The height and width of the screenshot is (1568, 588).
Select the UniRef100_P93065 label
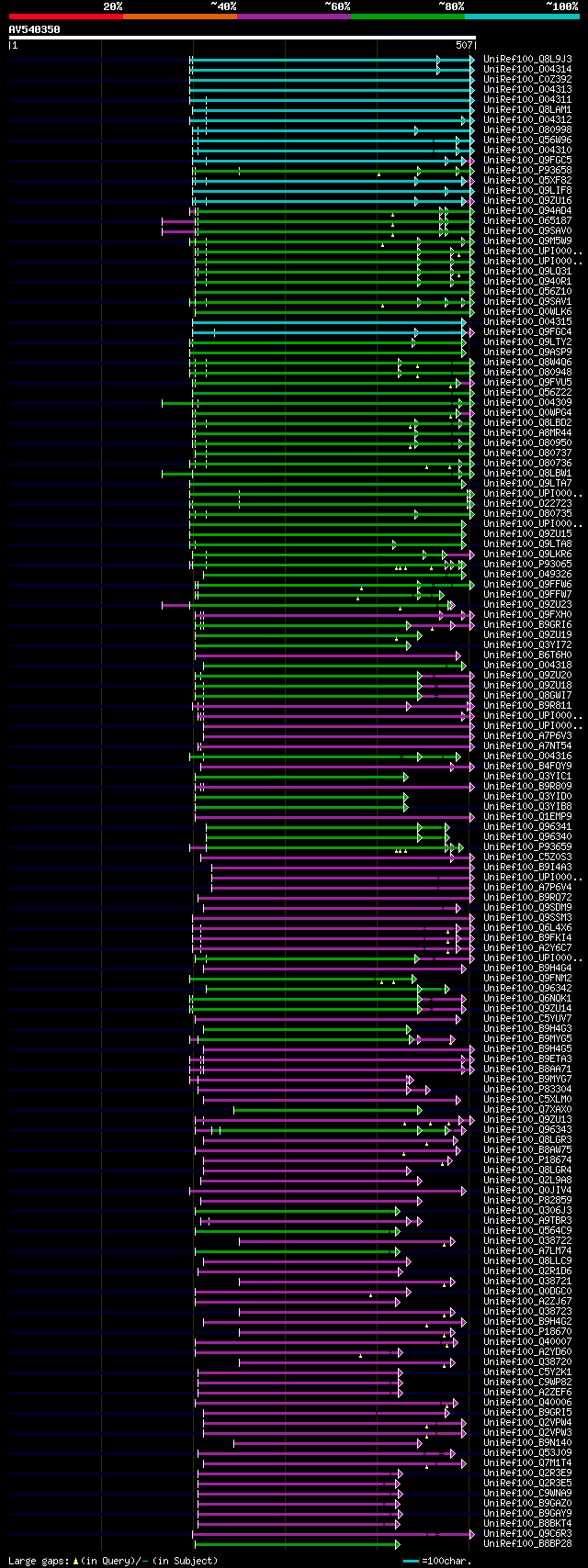tap(527, 564)
